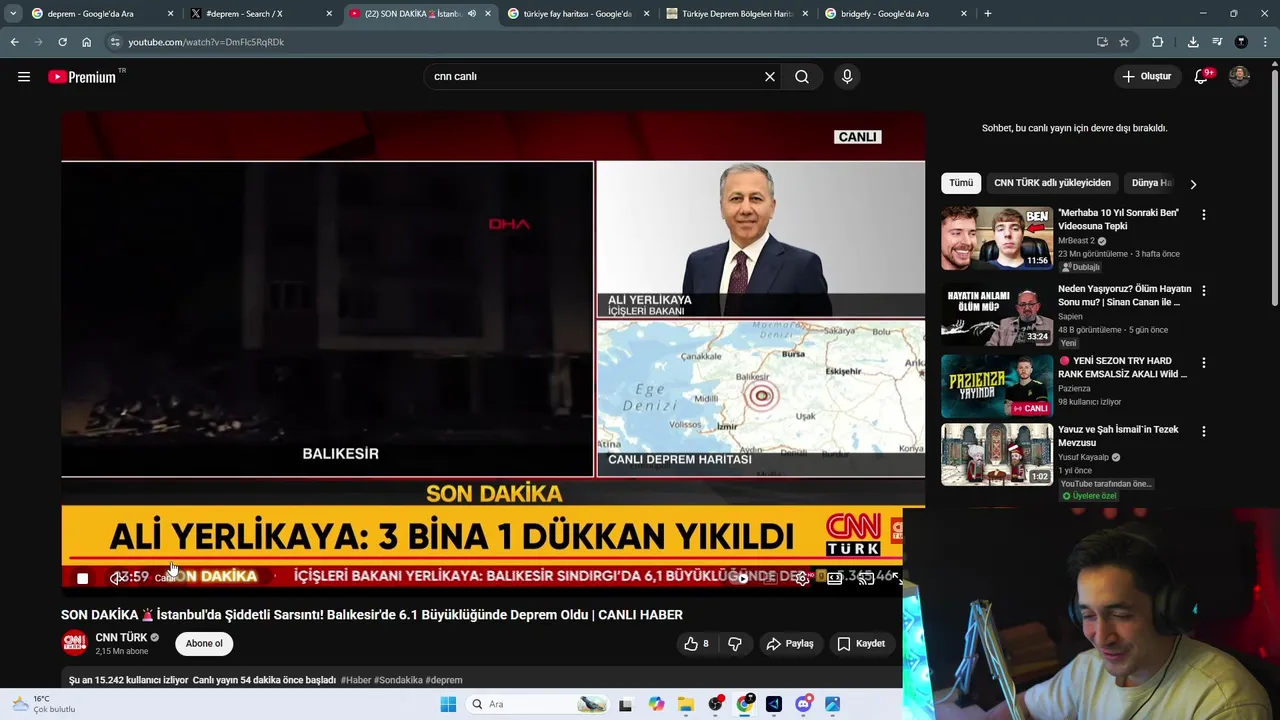The width and height of the screenshot is (1280, 720).
Task: Open the CNN TÜRK channel name link
Action: point(121,637)
